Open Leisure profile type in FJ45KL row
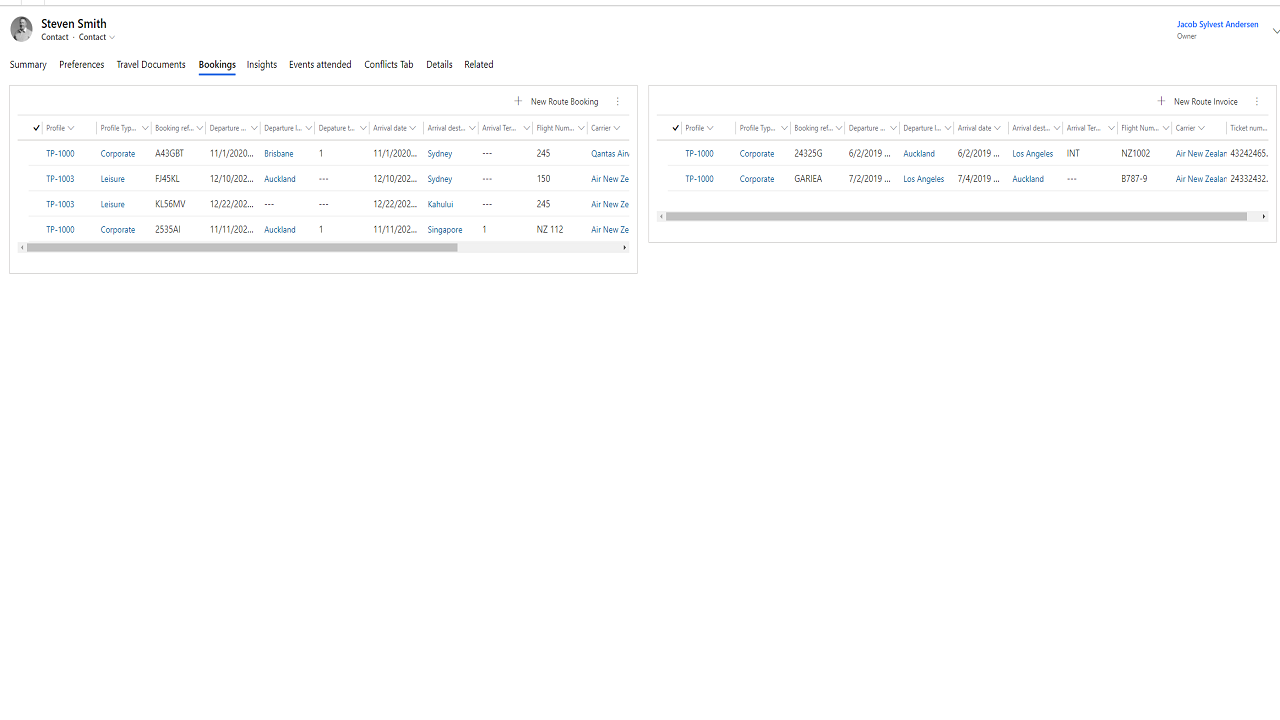The width and height of the screenshot is (1280, 720). [x=113, y=179]
